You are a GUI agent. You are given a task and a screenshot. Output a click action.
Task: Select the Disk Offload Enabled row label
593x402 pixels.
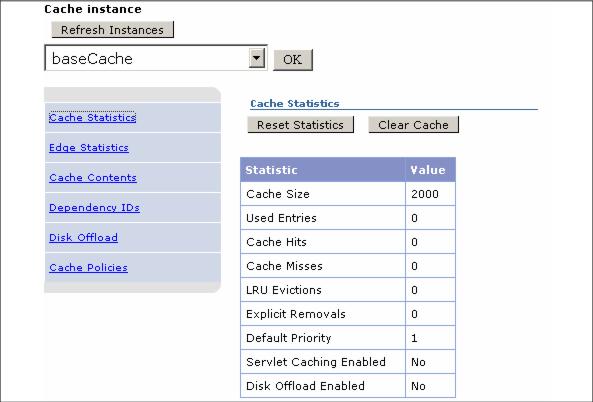pyautogui.click(x=305, y=386)
